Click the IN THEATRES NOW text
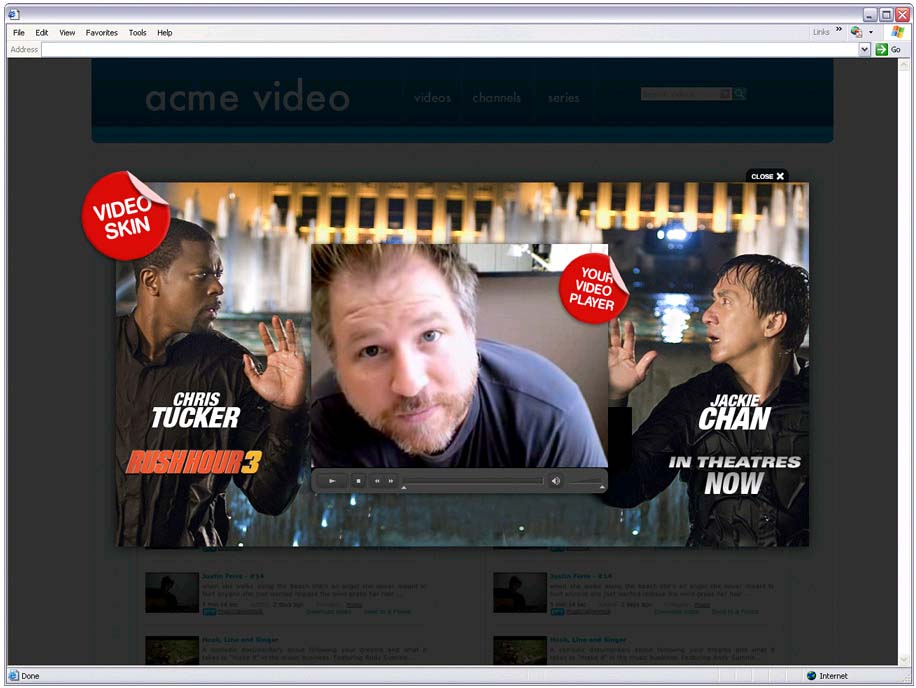This screenshot has width=916, height=688. (x=734, y=475)
